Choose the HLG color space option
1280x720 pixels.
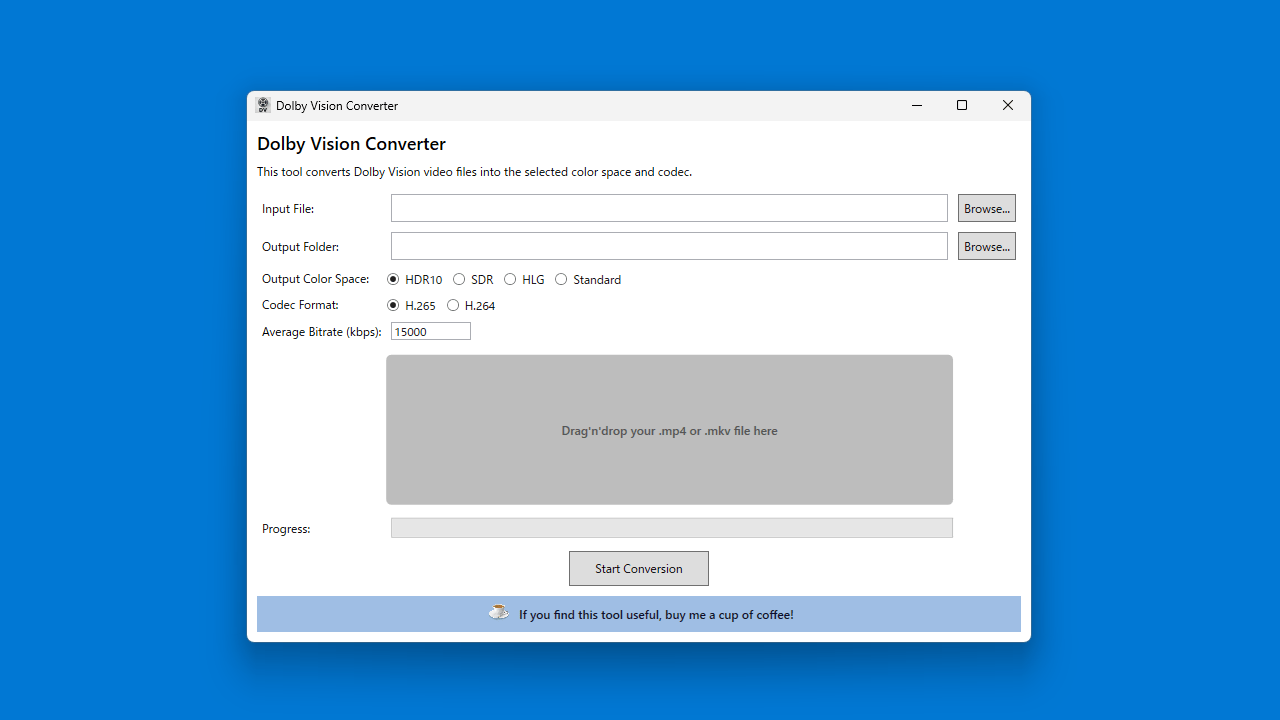525,280
